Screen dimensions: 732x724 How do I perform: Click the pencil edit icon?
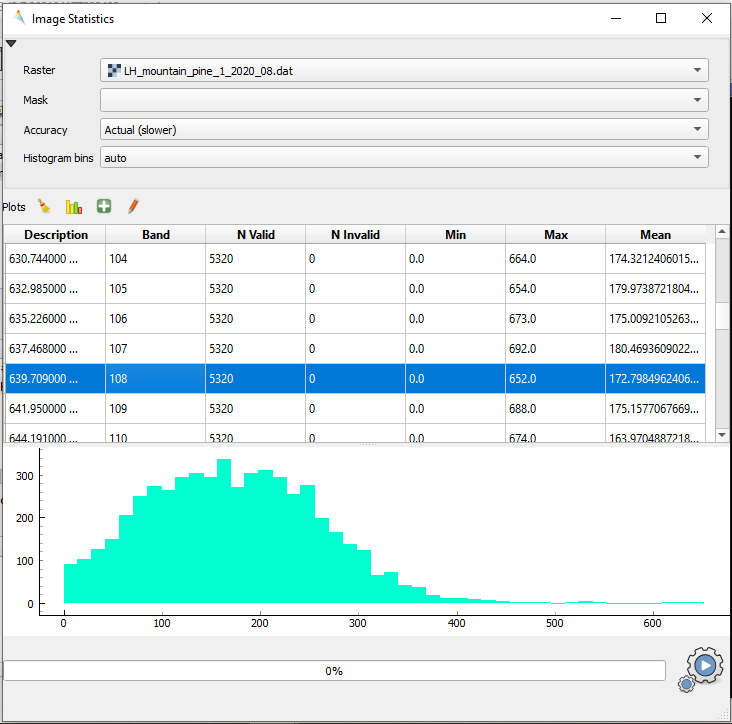point(132,206)
